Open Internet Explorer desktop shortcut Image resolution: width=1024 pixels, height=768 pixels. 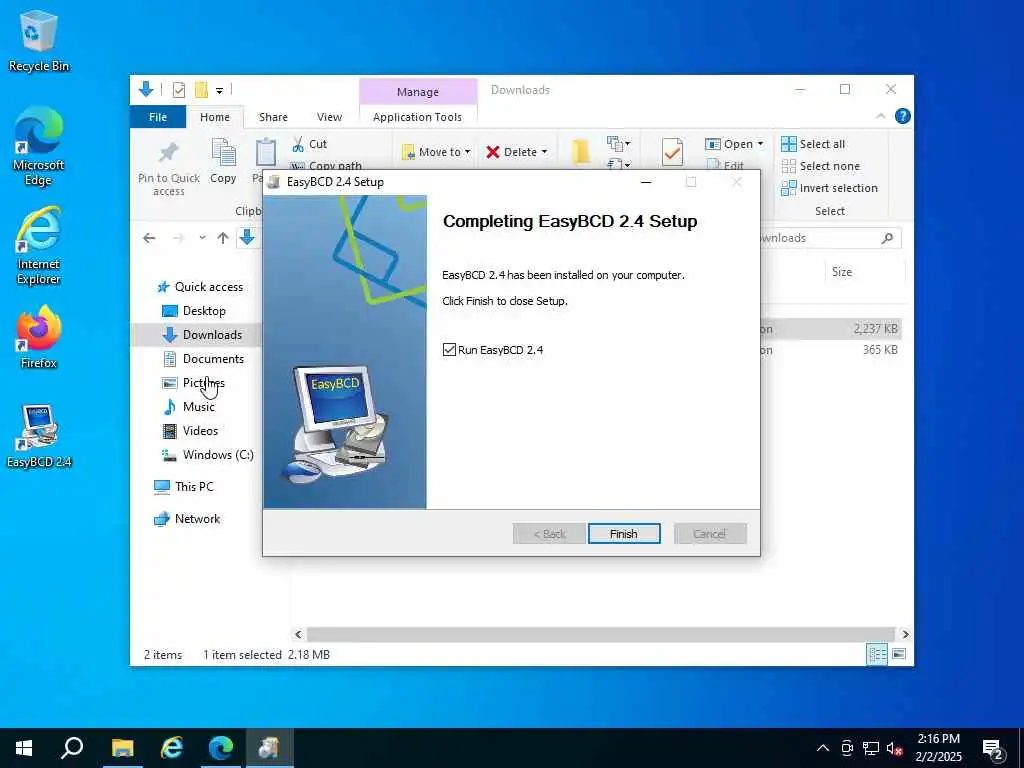[38, 246]
